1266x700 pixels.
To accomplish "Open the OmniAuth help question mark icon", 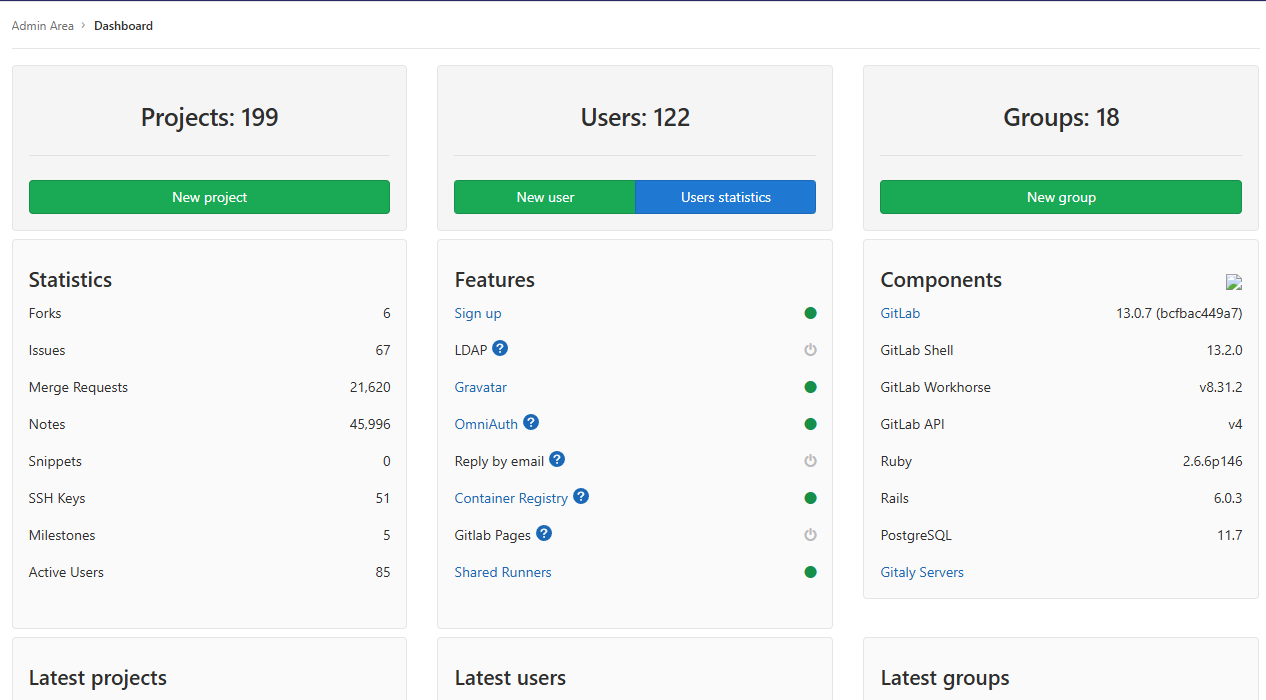I will (x=531, y=422).
